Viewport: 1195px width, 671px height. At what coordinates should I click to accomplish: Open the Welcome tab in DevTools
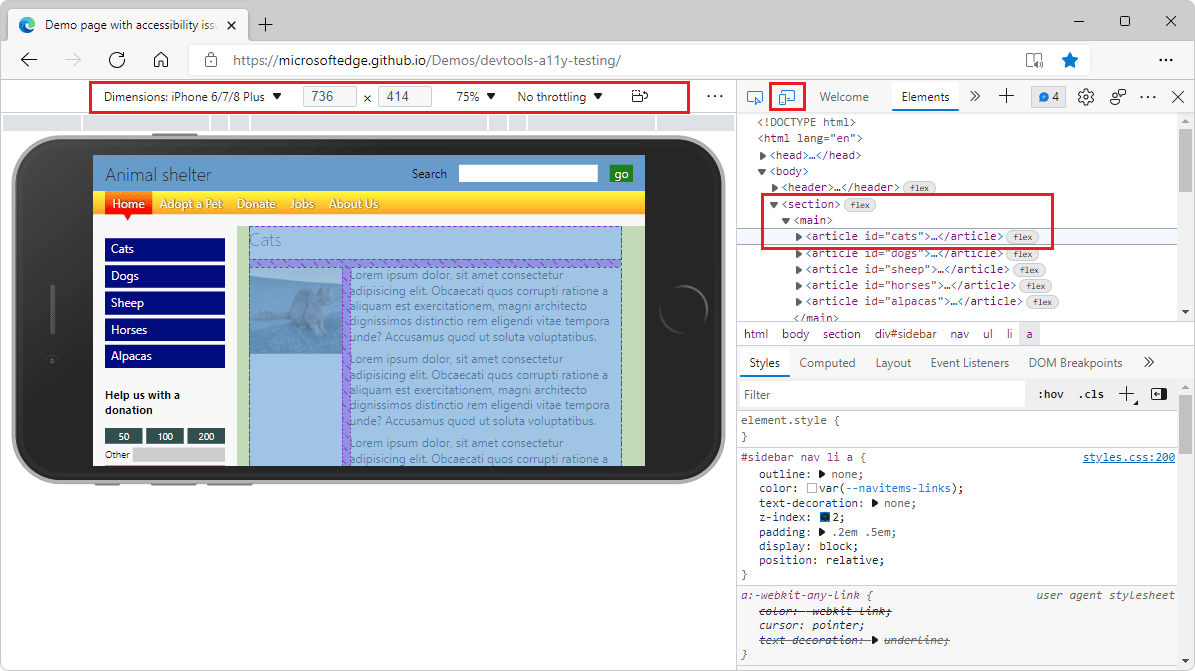click(x=846, y=96)
